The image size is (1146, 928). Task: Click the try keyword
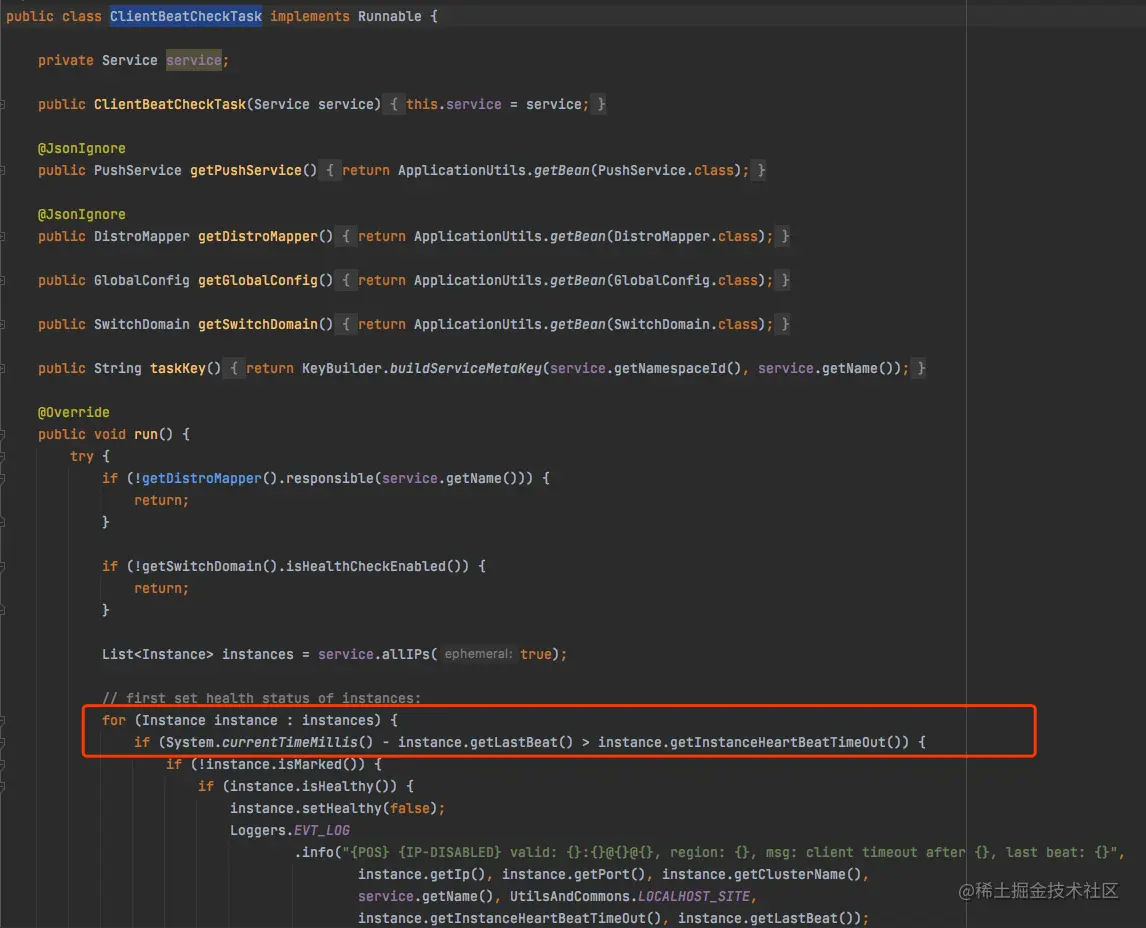click(82, 457)
